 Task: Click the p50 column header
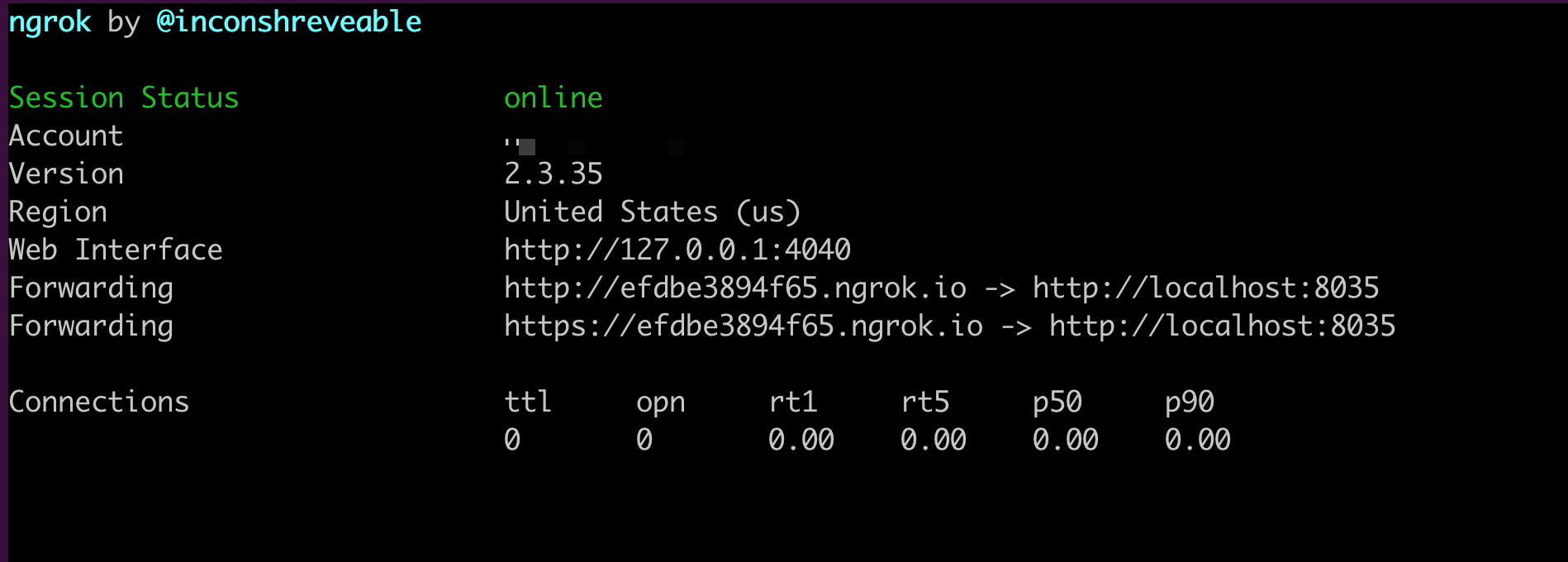[x=1057, y=403]
